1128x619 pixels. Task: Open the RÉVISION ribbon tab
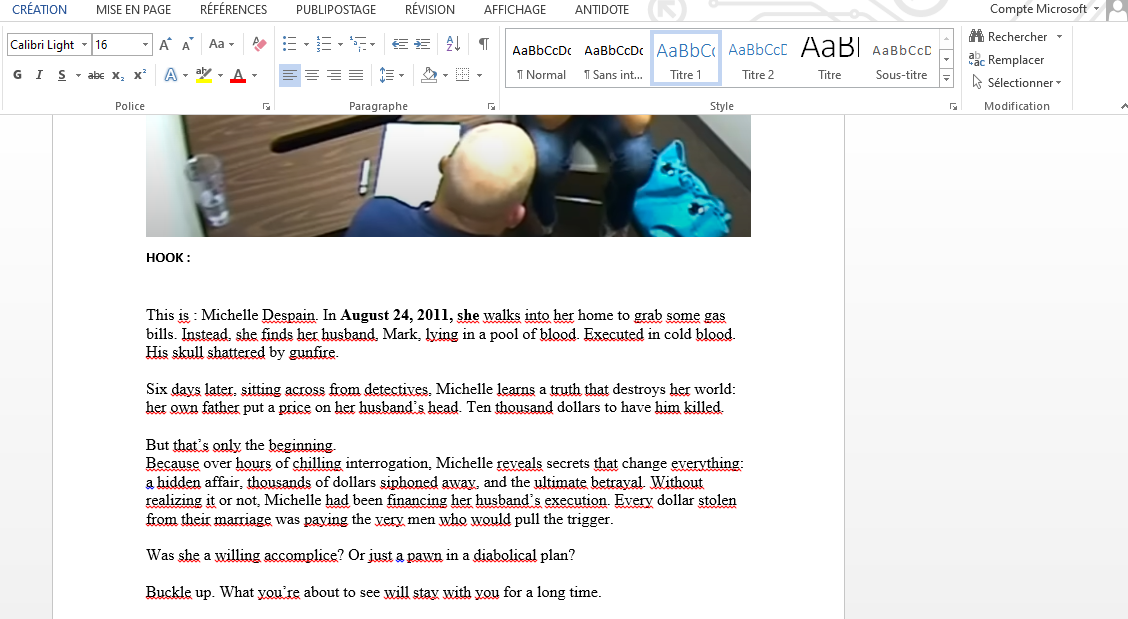[x=429, y=10]
